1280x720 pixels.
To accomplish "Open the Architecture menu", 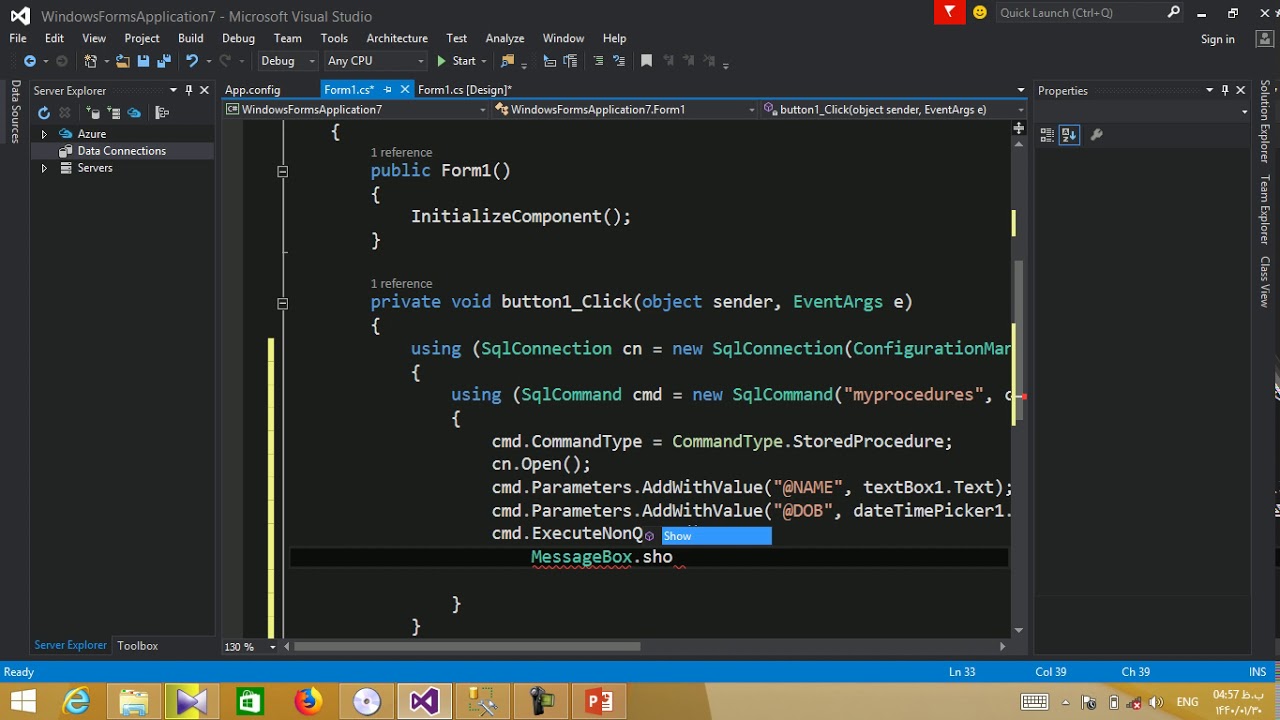I will [397, 38].
